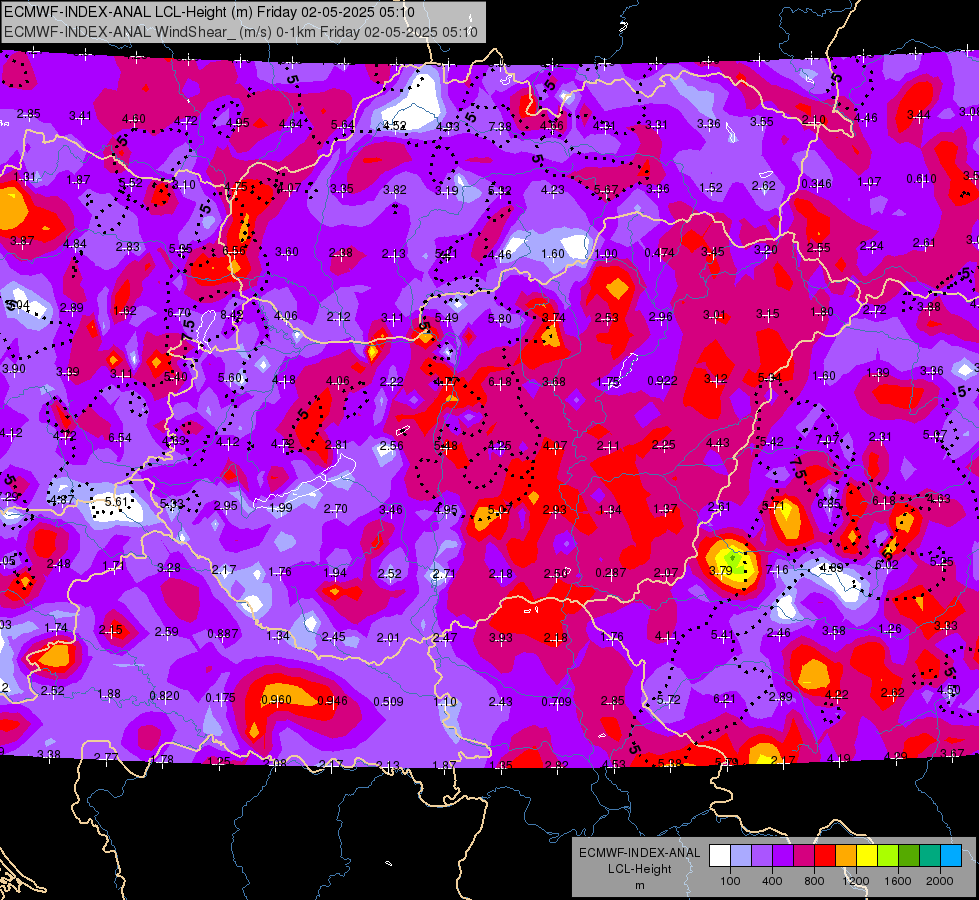Image resolution: width=979 pixels, height=900 pixels.
Task: Select the sky blue swatch ending the legend
Action: (951, 856)
